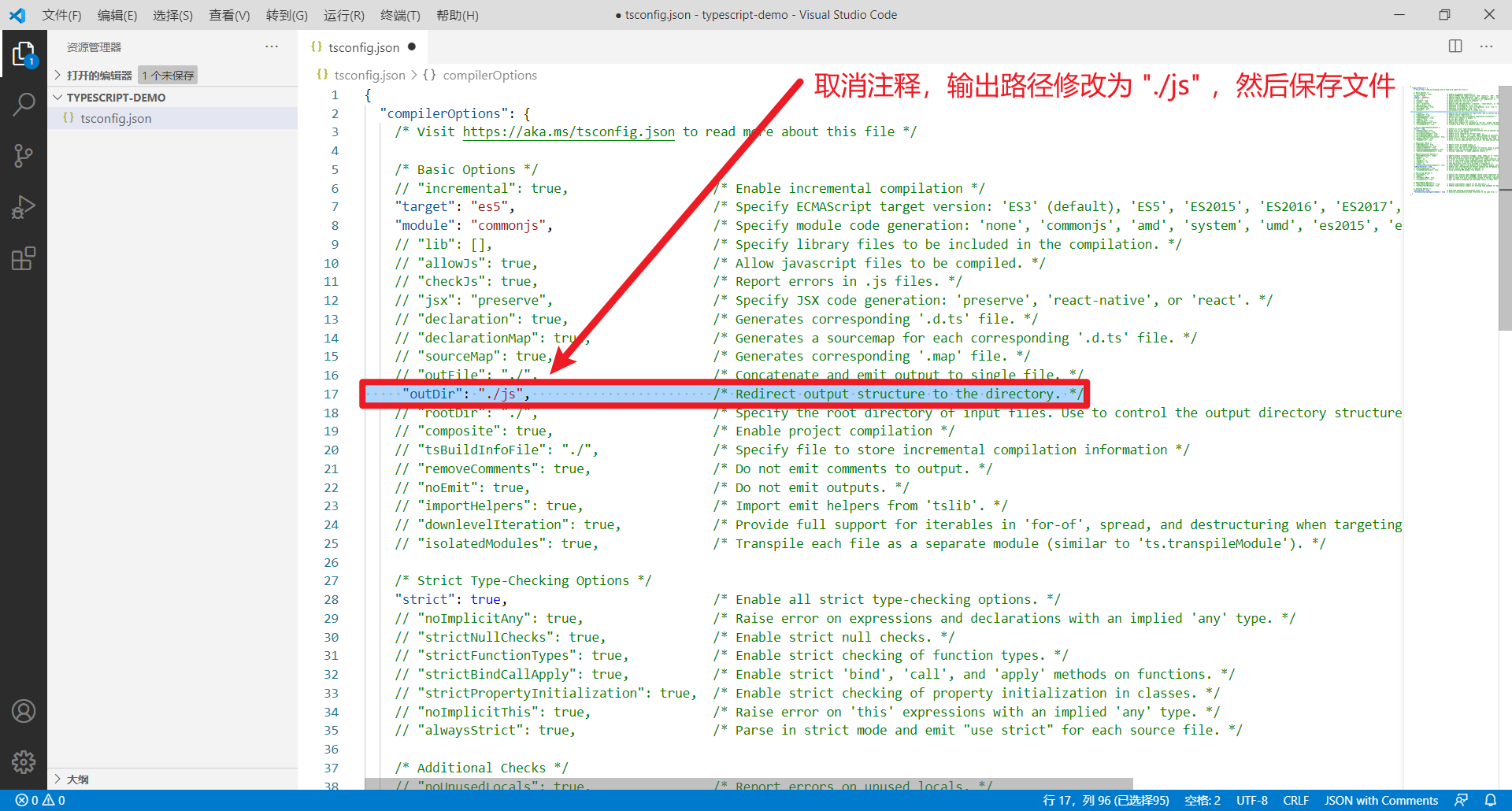1512x811 pixels.
Task: Open the Source Control view
Action: coord(24,156)
